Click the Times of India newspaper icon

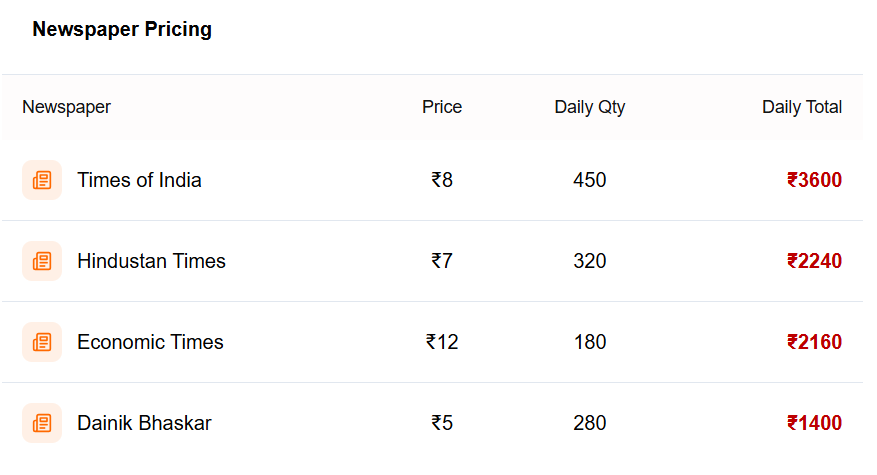(42, 180)
